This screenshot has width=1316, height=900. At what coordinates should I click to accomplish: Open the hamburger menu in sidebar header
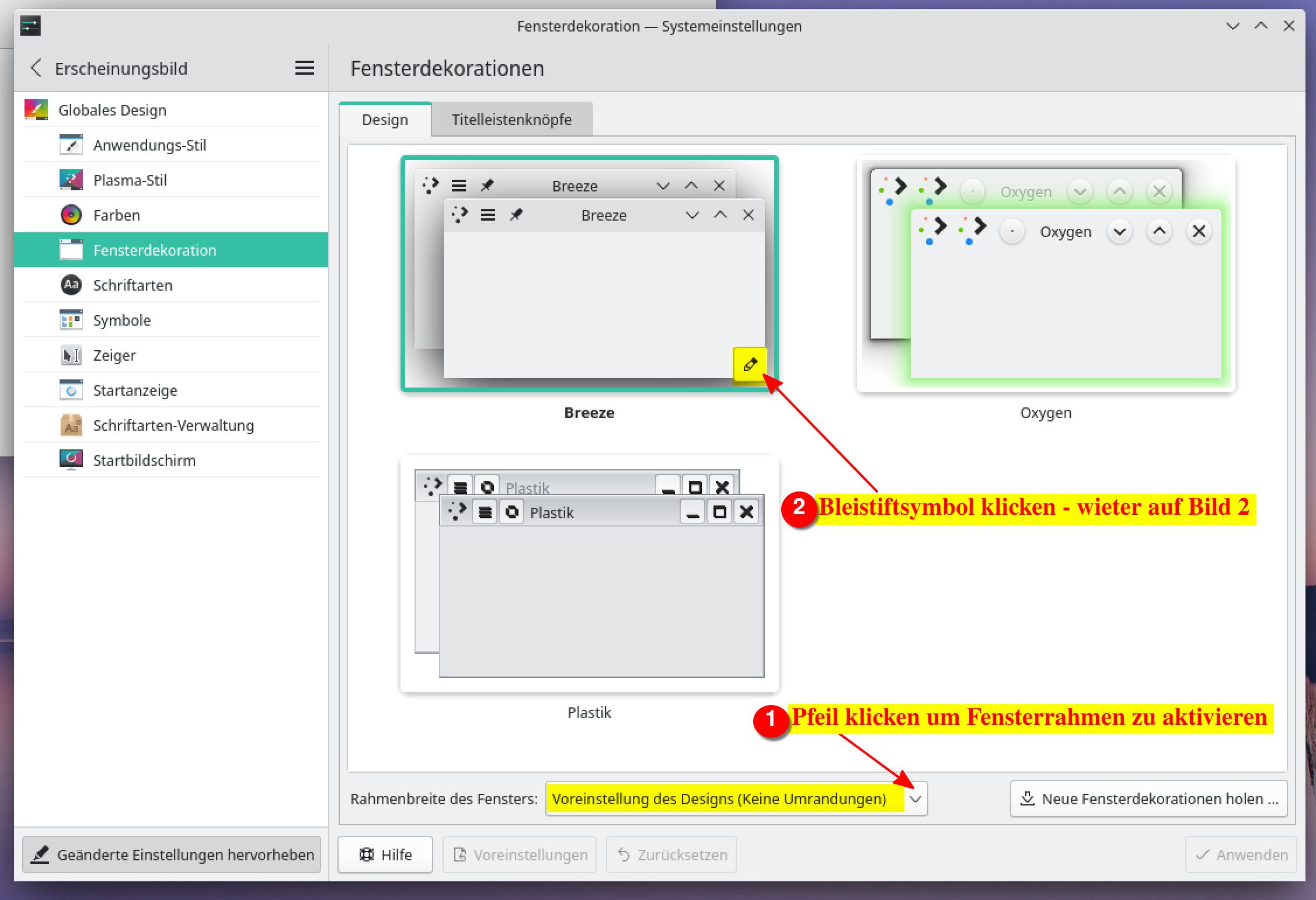304,68
